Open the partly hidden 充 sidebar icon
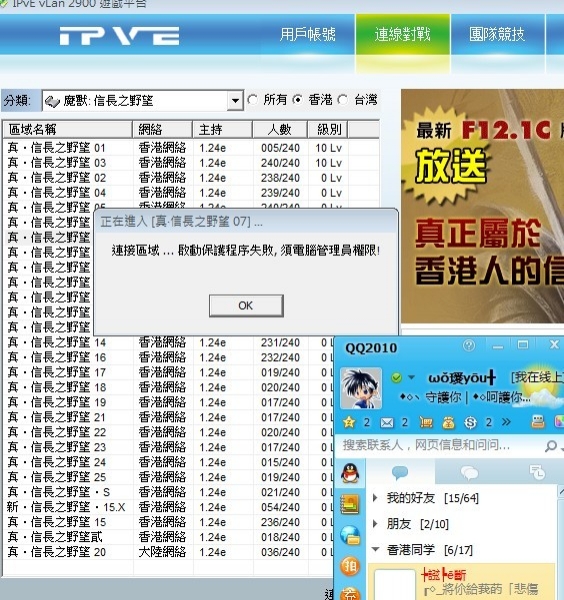The height and width of the screenshot is (600, 564). click(x=350, y=593)
